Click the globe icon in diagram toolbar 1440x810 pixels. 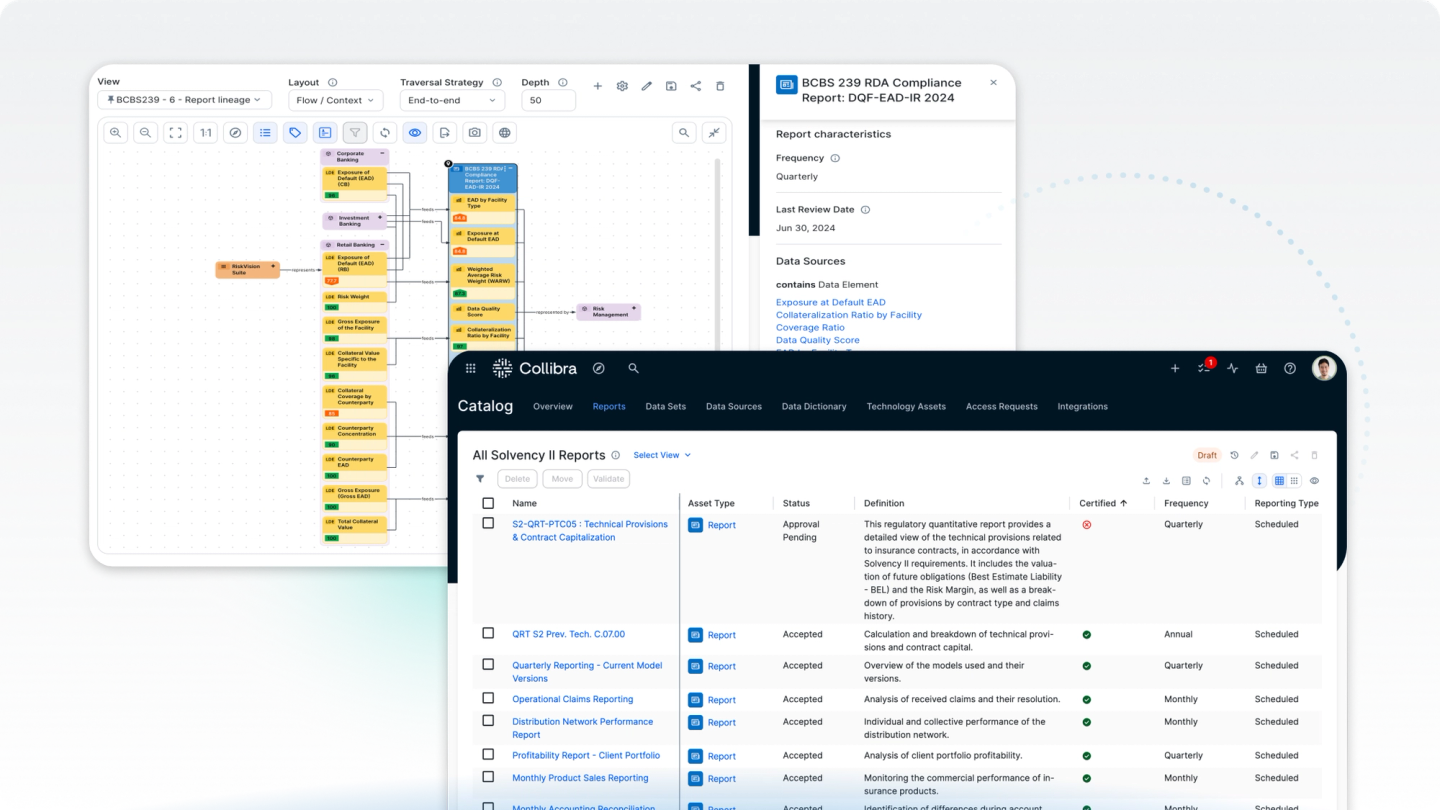[505, 133]
